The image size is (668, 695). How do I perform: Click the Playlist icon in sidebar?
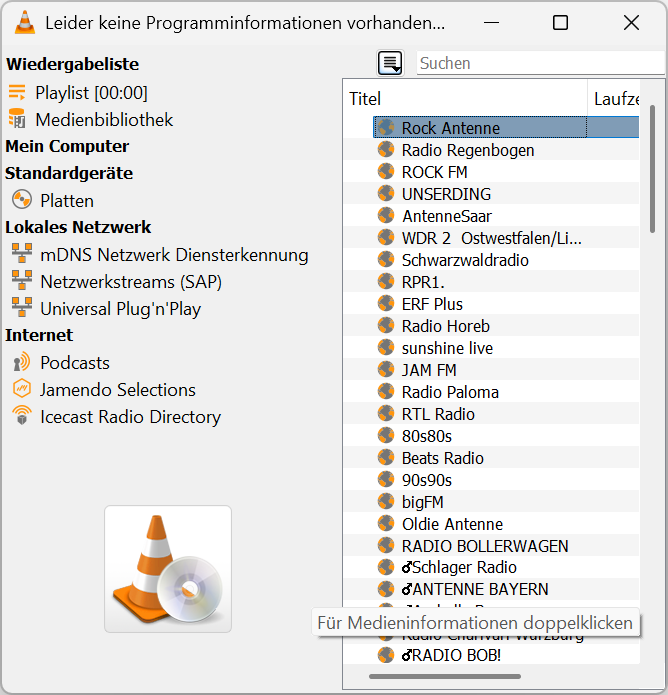(17, 92)
